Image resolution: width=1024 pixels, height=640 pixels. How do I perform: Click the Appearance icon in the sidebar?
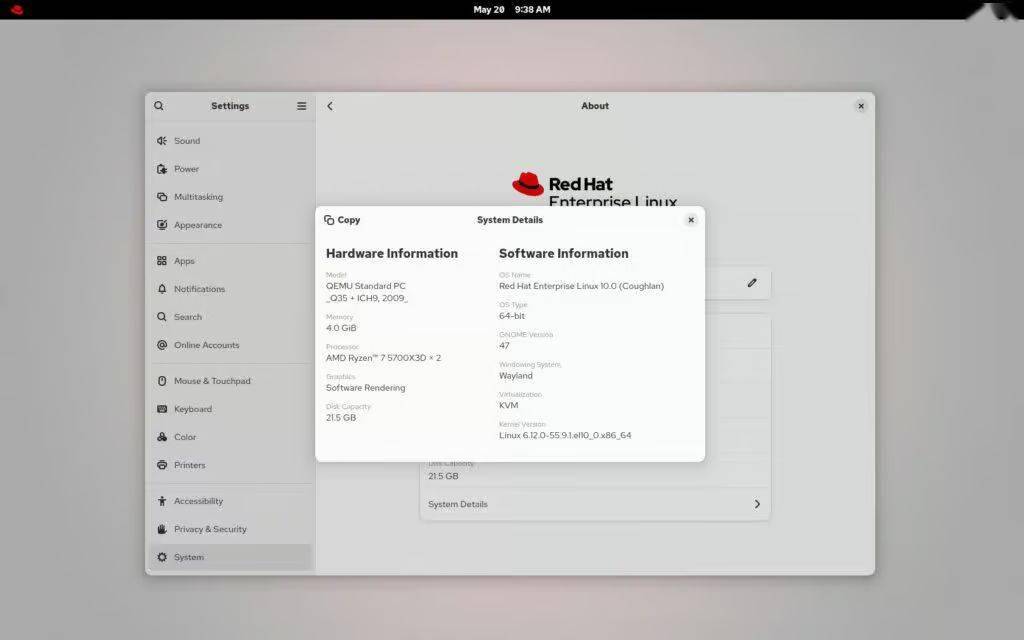162,225
